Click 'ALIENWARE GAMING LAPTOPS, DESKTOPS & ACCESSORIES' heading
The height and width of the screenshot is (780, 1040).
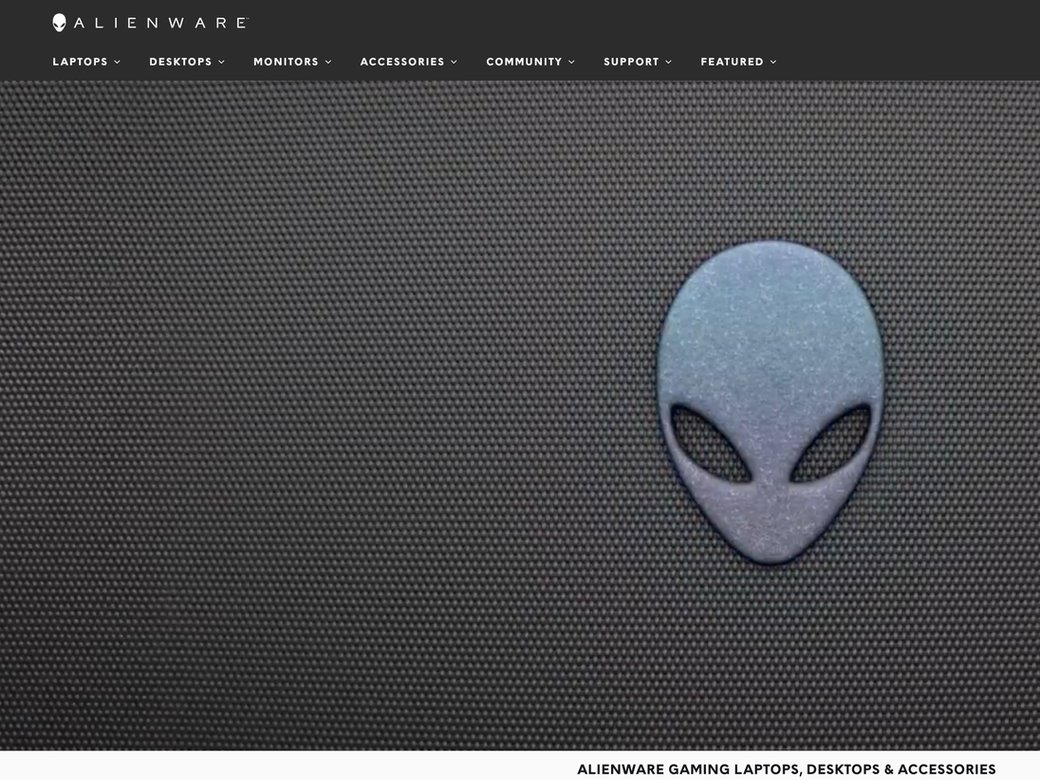coord(787,769)
